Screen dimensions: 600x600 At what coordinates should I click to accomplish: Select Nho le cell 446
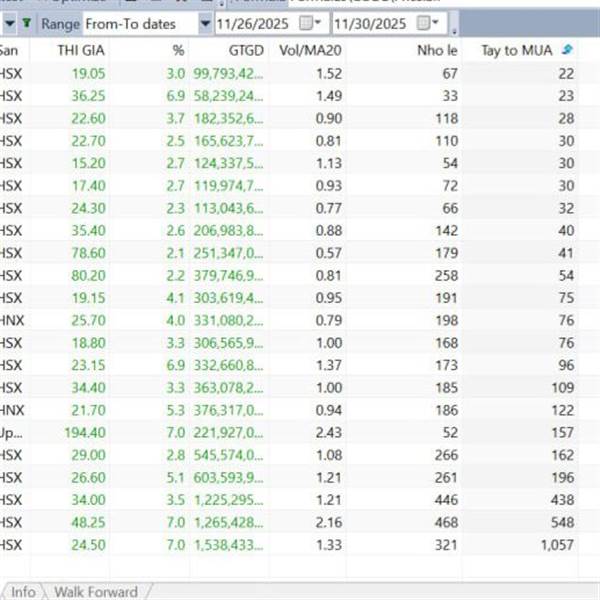[x=447, y=500]
